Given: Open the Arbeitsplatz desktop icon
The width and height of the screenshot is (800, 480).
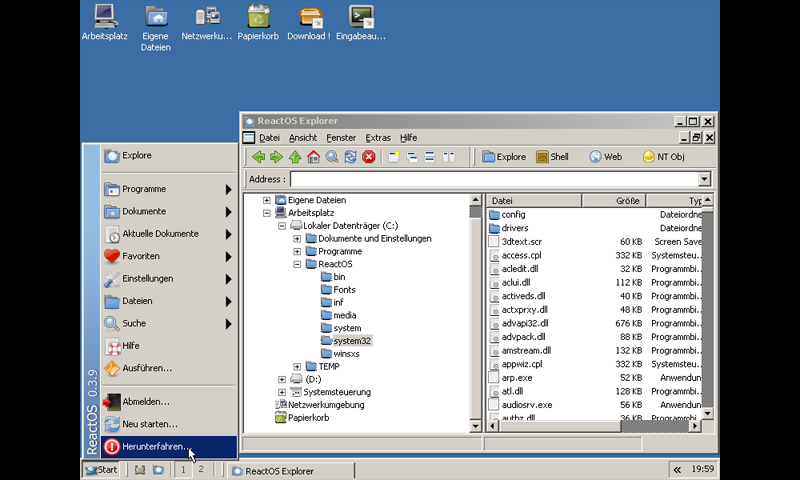Looking at the screenshot, I should (x=105, y=22).
